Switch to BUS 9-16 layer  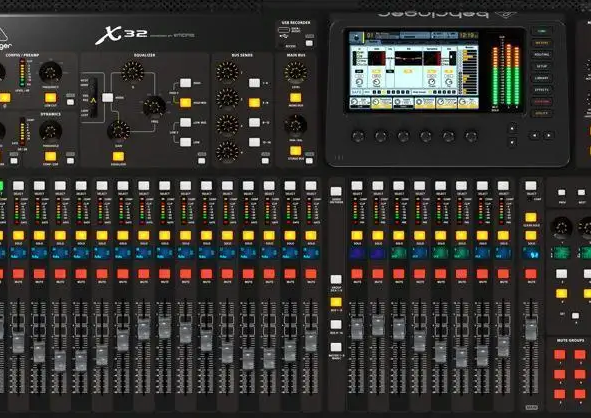[336, 325]
